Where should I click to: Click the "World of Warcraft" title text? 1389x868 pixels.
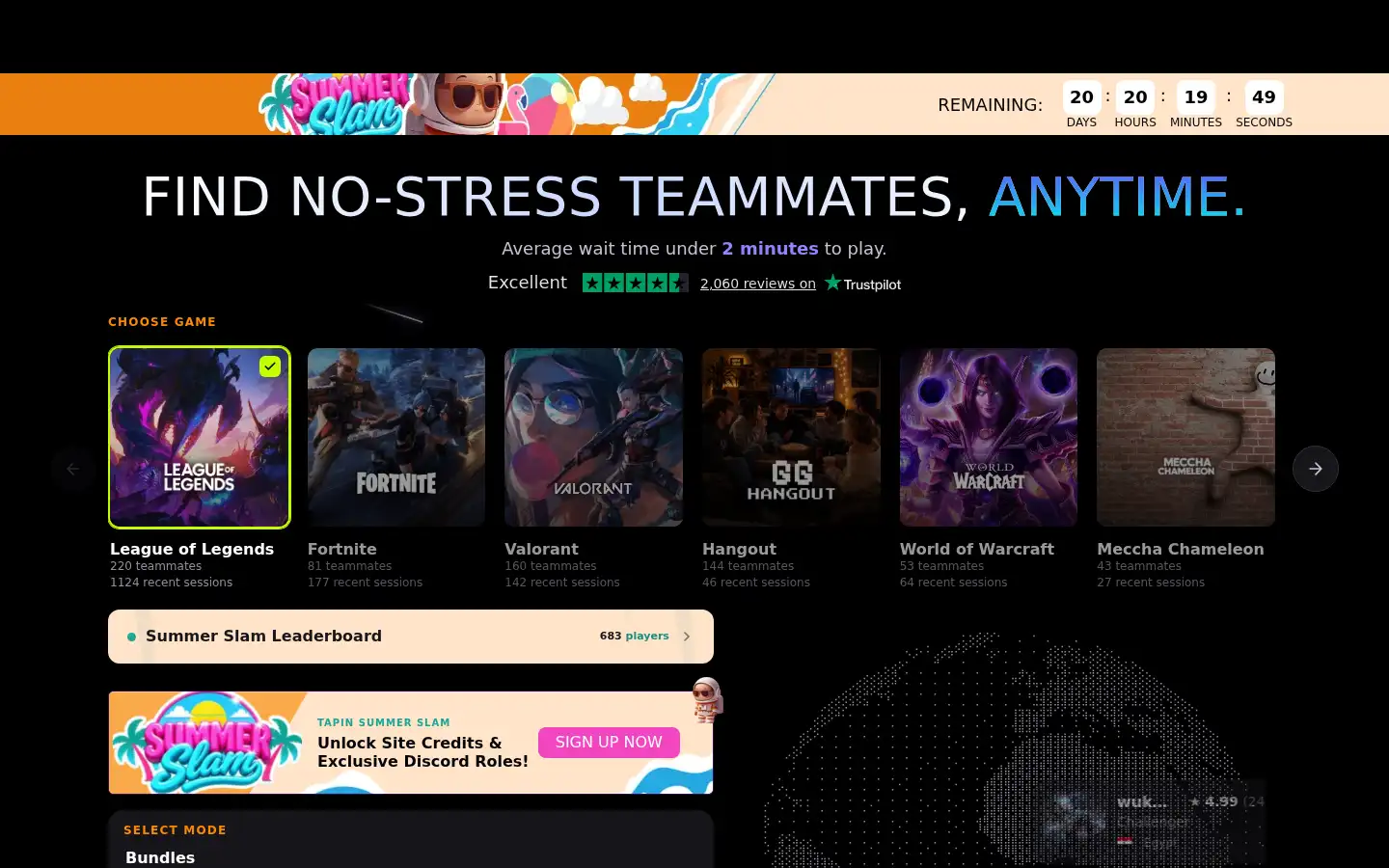[977, 549]
